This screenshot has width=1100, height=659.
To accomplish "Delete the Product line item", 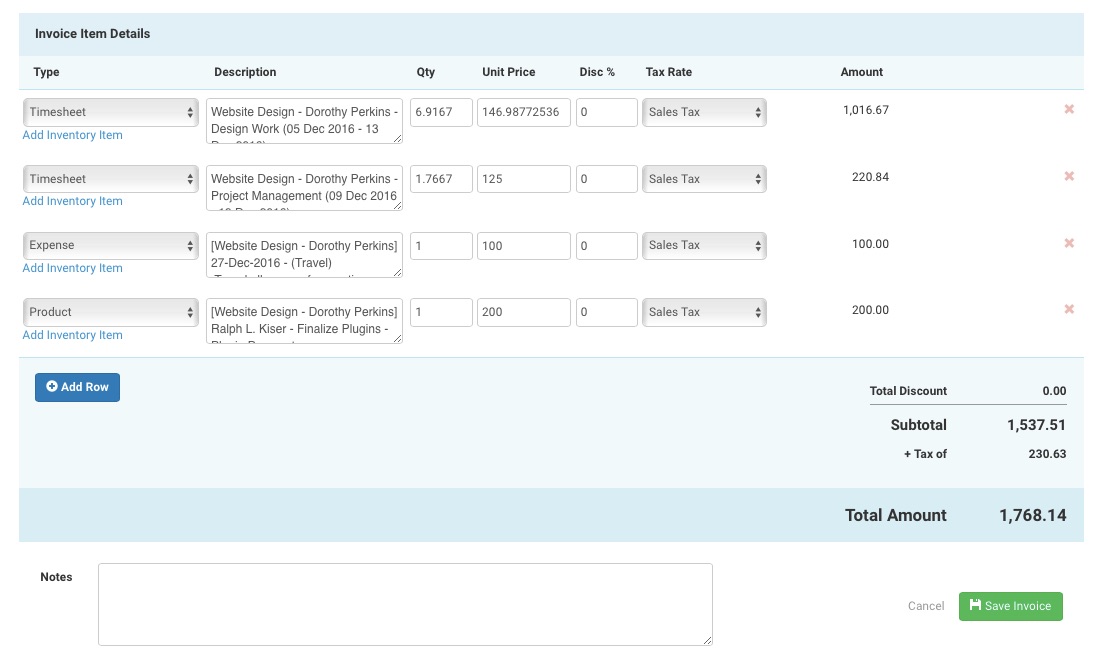I will coord(1069,310).
